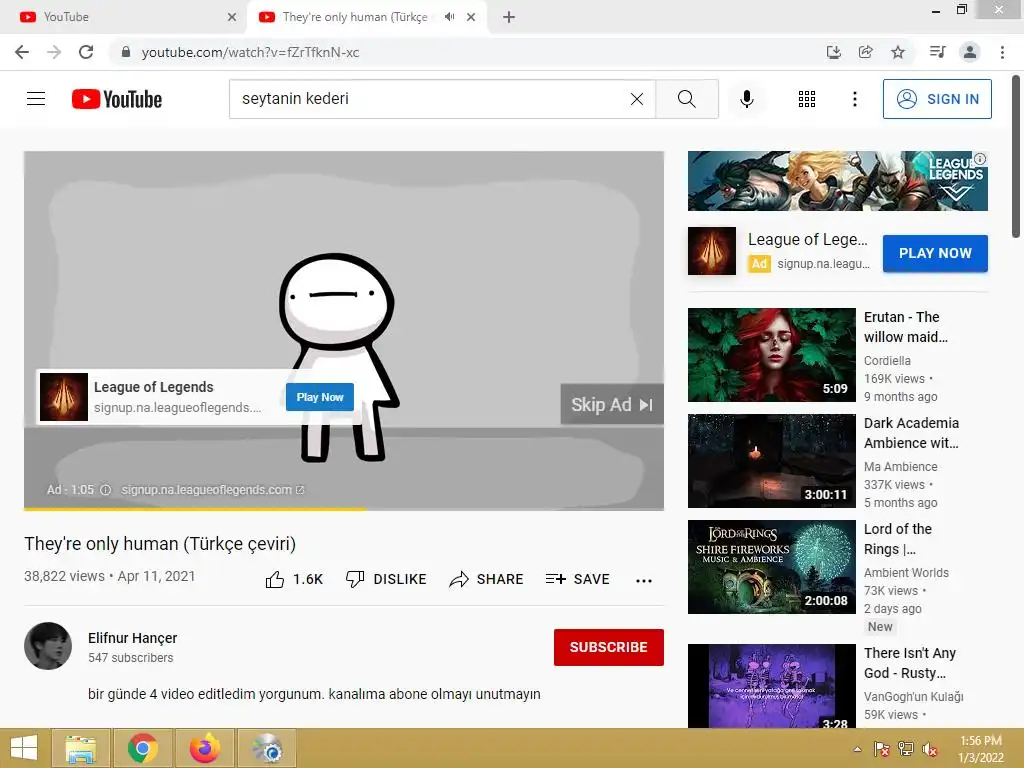Image resolution: width=1024 pixels, height=768 pixels.
Task: Open more actions ellipsis below video
Action: click(x=644, y=581)
